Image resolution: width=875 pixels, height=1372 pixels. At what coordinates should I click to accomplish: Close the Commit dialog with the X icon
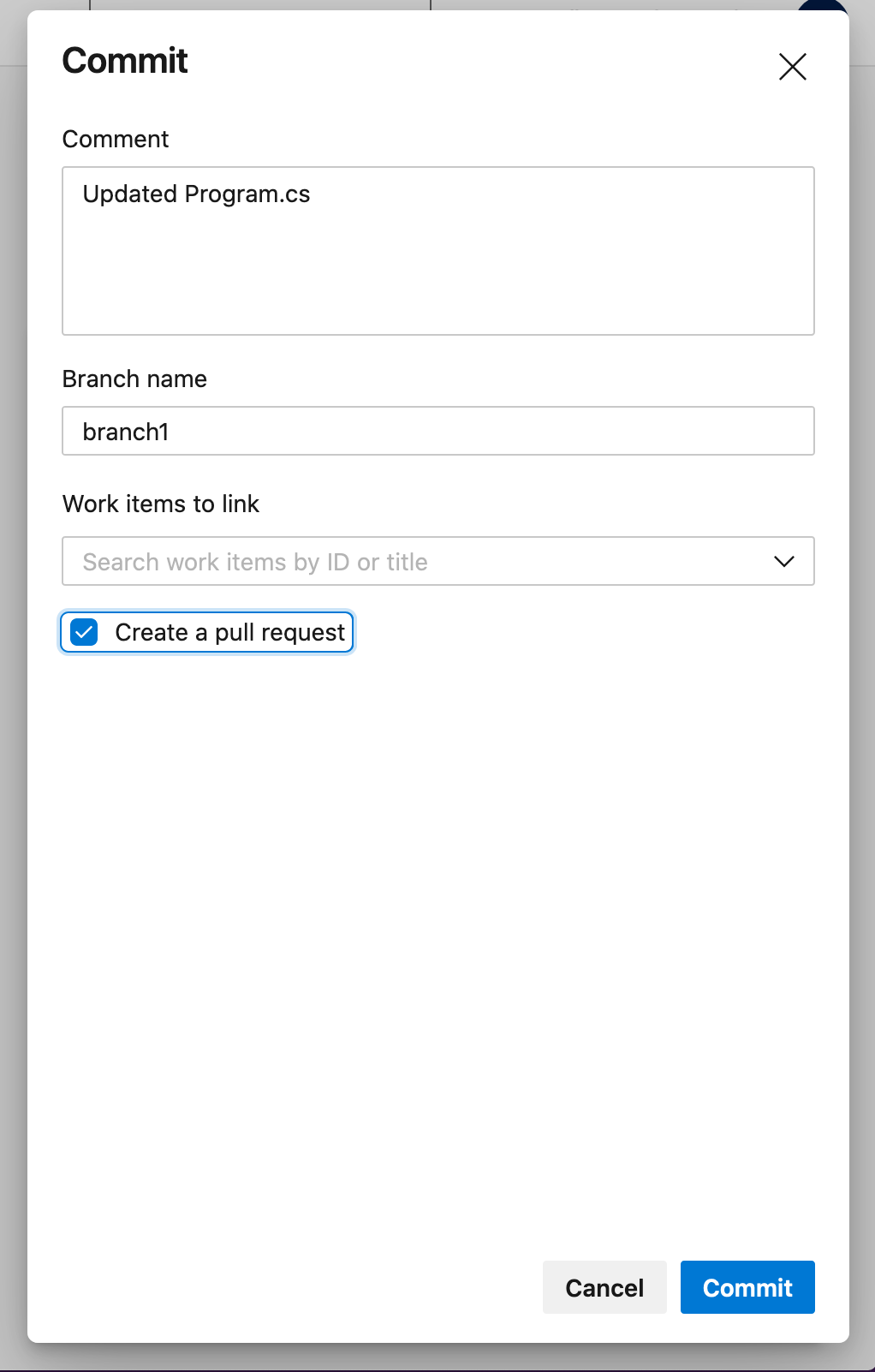pyautogui.click(x=793, y=66)
